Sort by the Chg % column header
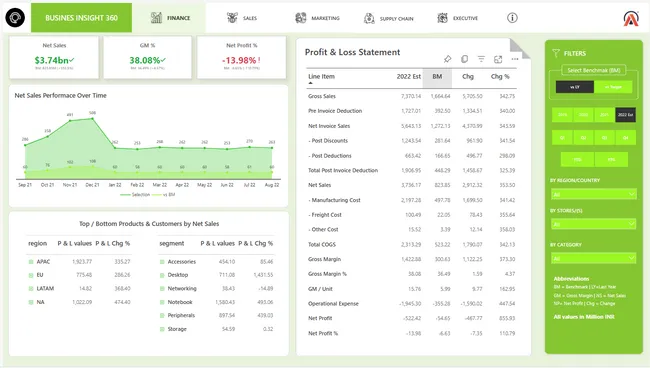 pos(500,76)
